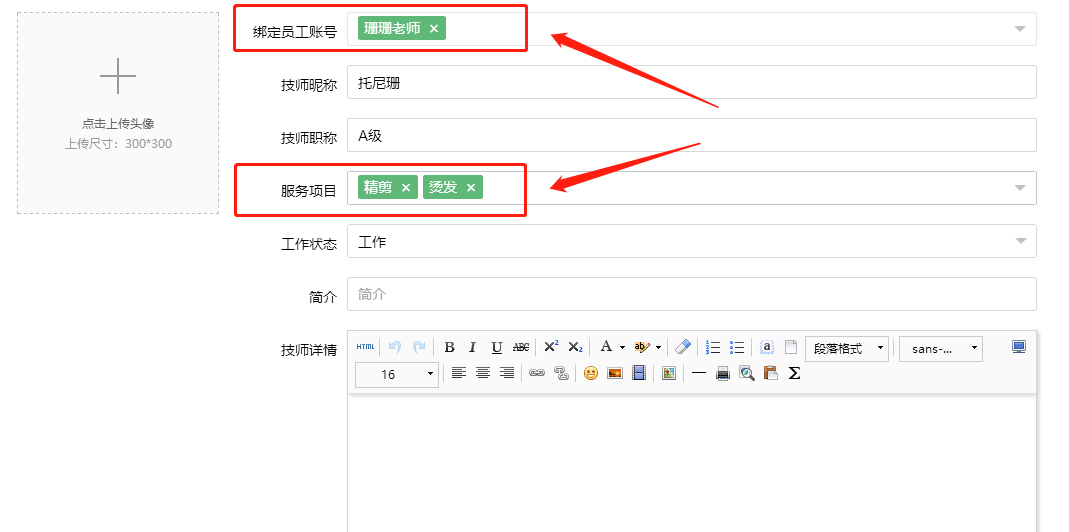
Task: Click the multi-image gallery icon
Action: (x=669, y=373)
